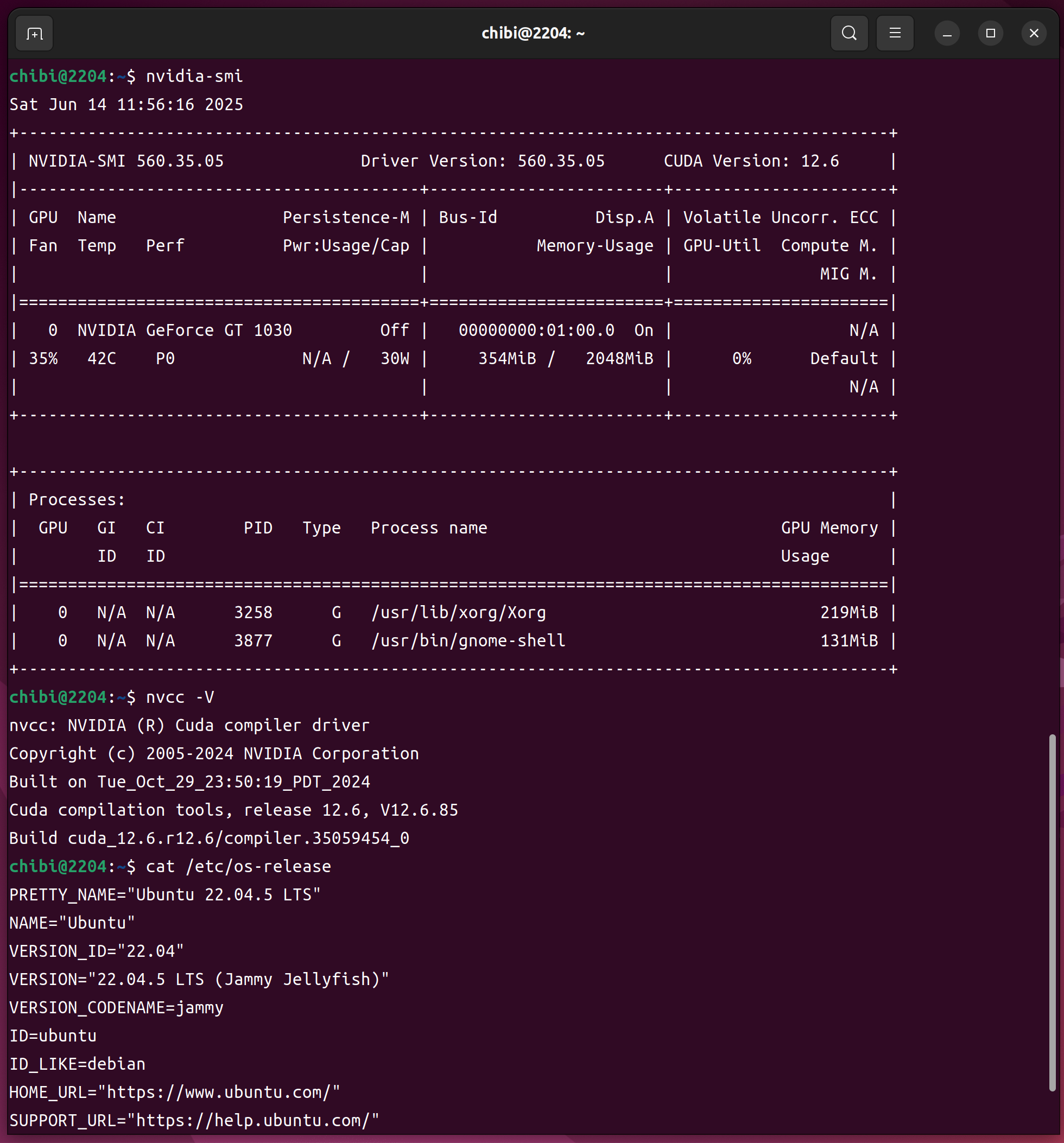Close the terminal window
1064x1143 pixels.
coord(1034,33)
